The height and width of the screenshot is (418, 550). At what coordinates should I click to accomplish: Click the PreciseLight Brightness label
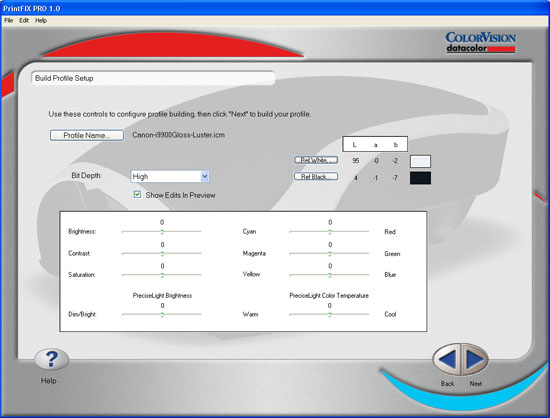(x=162, y=296)
